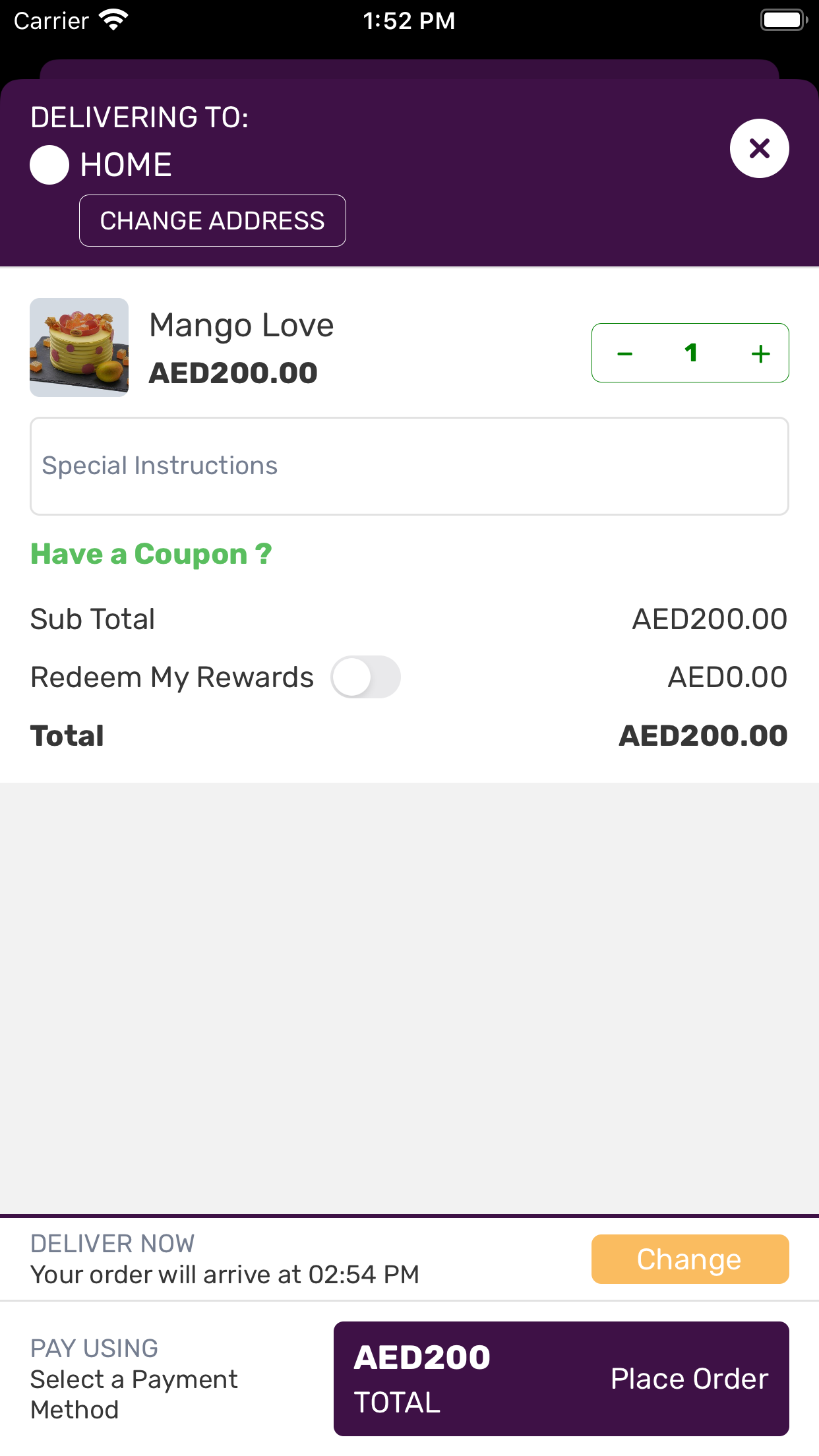Tap the CHANGE ADDRESS button
819x1456 pixels.
coord(212,221)
